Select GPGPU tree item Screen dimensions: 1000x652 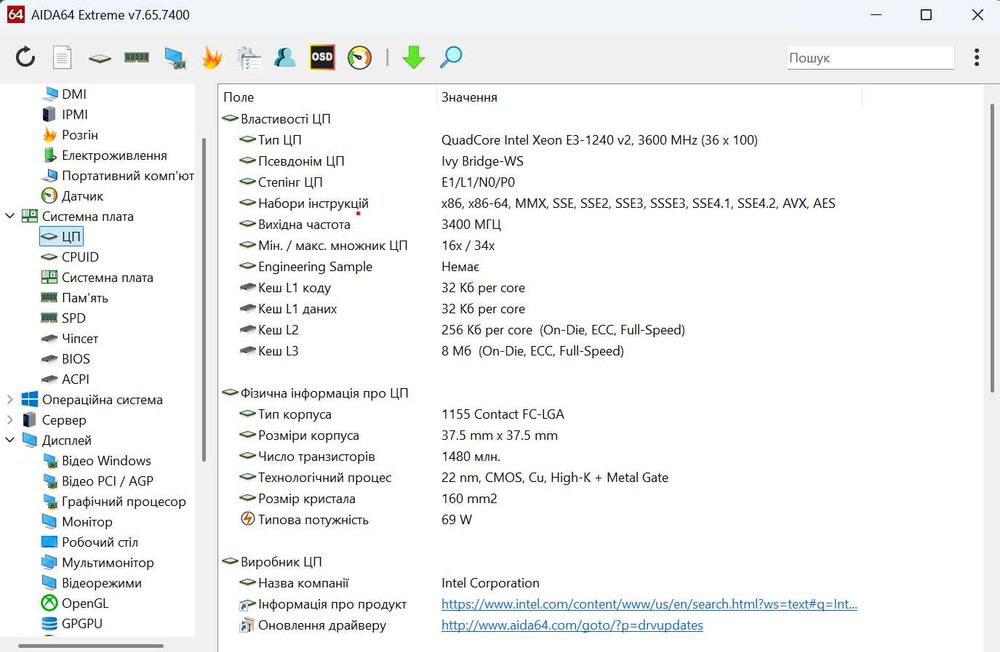click(x=72, y=624)
